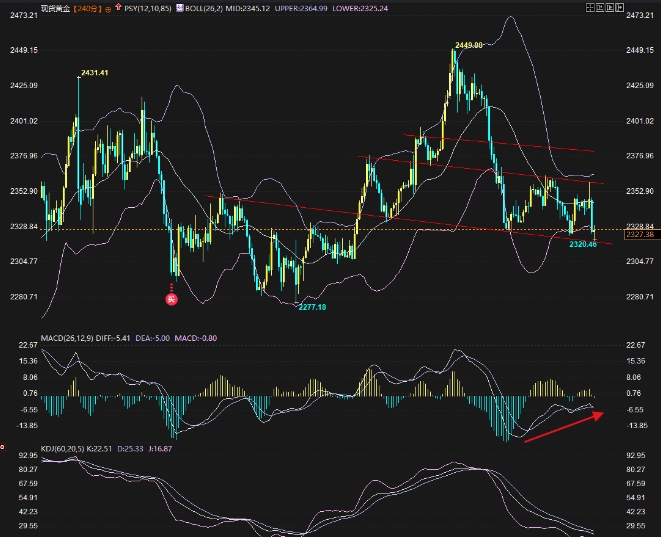Click the second chart-layout icon at top right
661x537 pixels.
600,7
